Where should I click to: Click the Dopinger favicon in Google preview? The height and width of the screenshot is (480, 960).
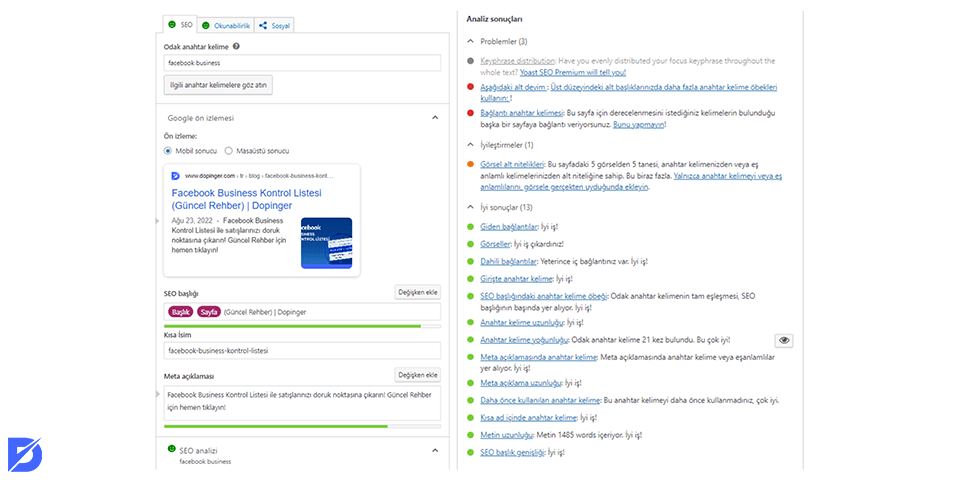176,176
